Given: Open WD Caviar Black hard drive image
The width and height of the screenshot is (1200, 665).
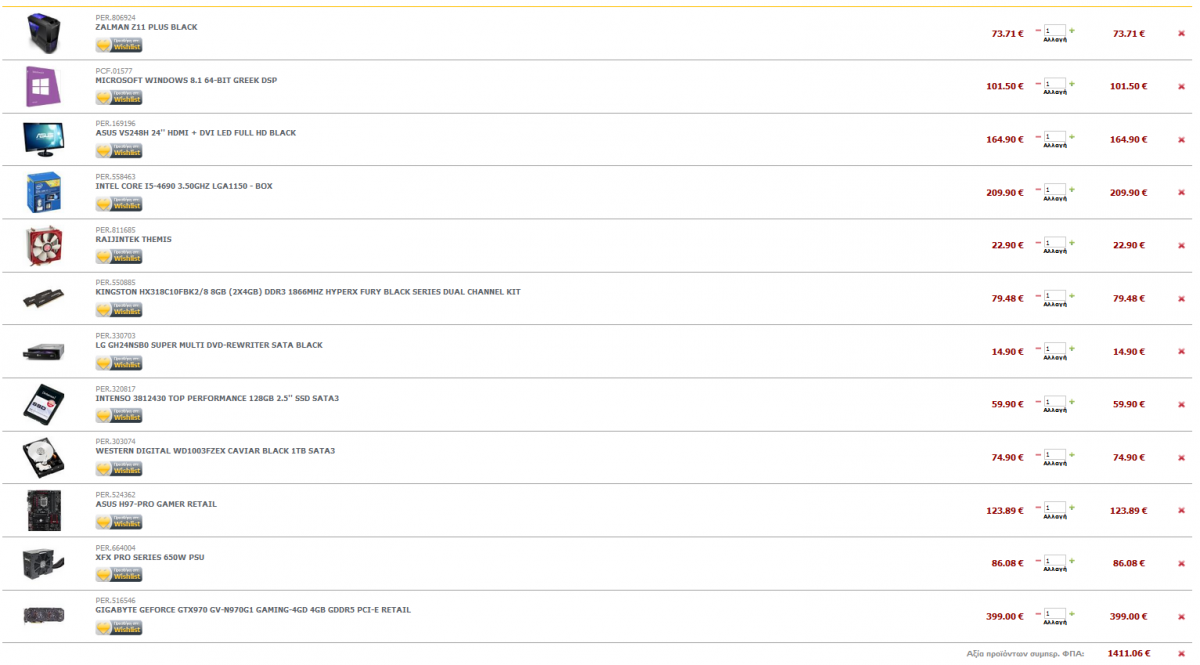Looking at the screenshot, I should pos(43,458).
